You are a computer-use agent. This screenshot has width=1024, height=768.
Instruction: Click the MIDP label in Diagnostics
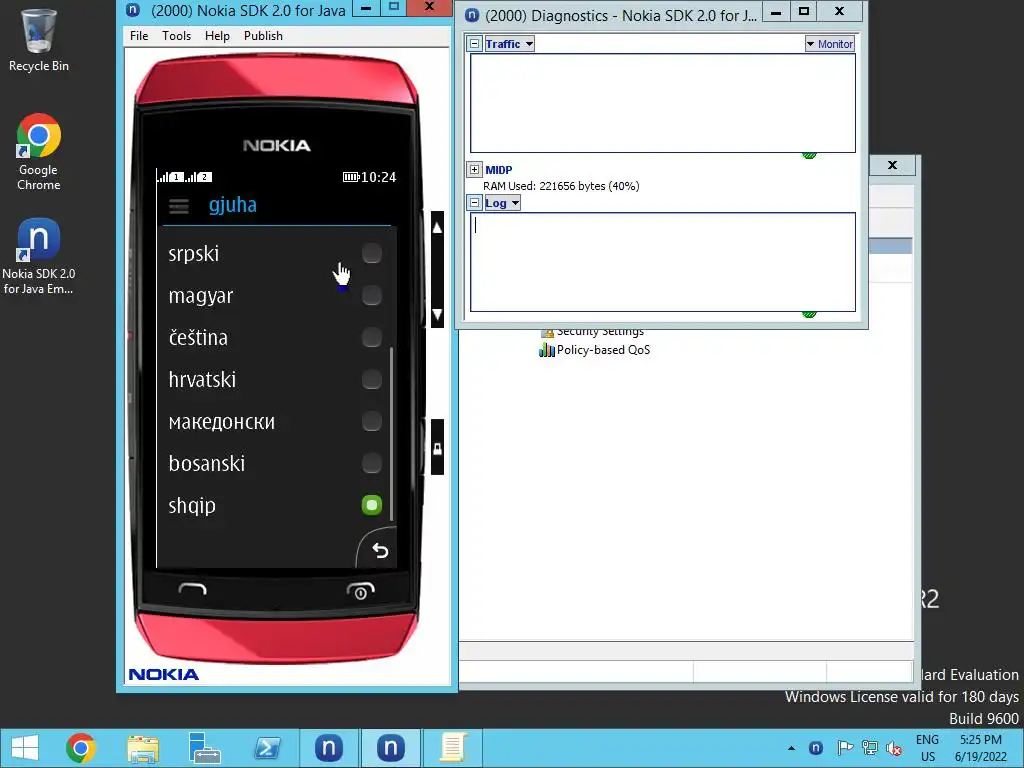pos(498,170)
